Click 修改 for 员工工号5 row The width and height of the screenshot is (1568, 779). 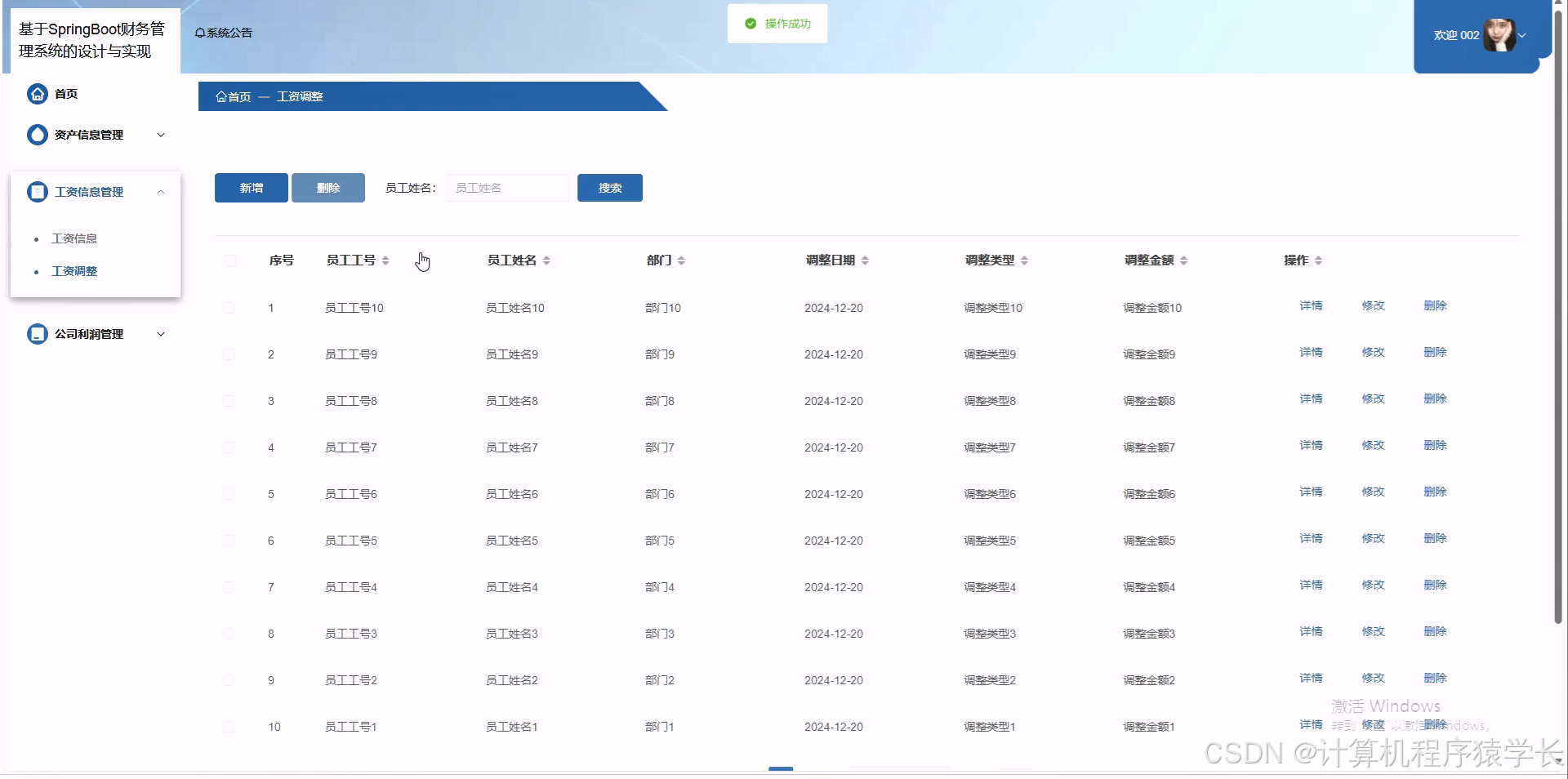[x=1373, y=538]
